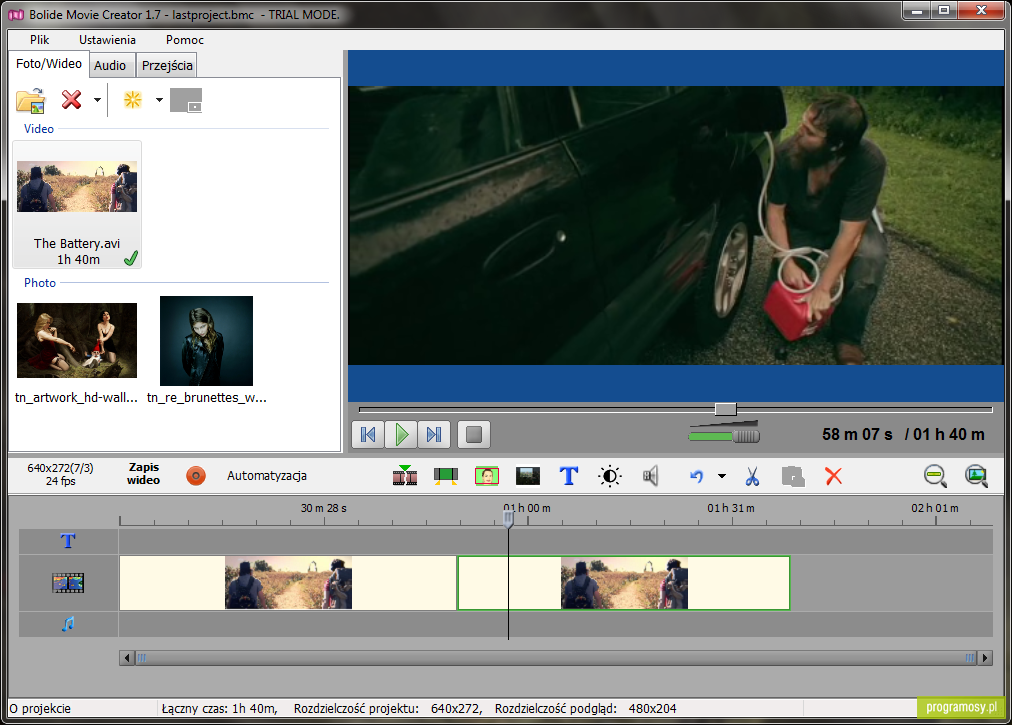1012x725 pixels.
Task: Click the Automatyzacja button
Action: click(x=267, y=476)
